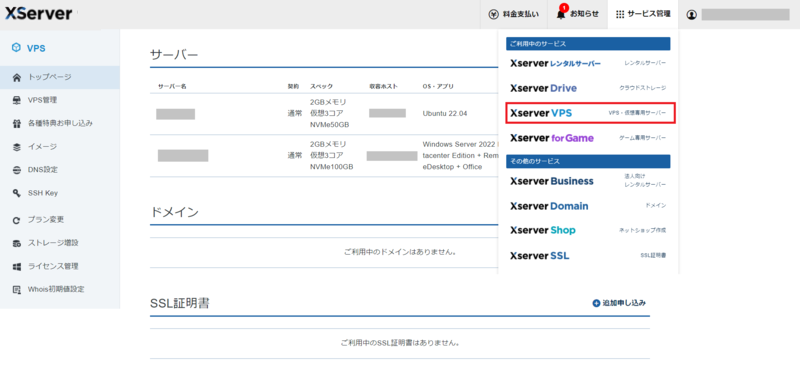The width and height of the screenshot is (800, 380).
Task: Click the XServer logo
Action: 39,14
